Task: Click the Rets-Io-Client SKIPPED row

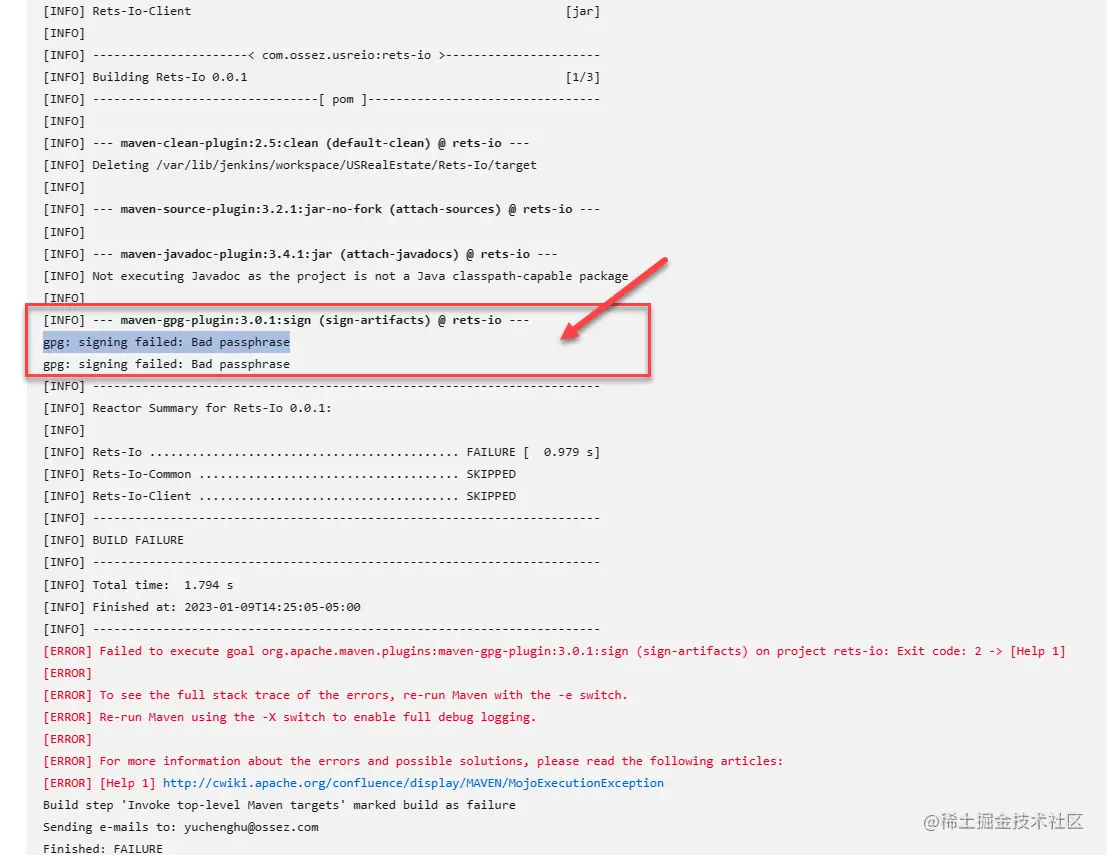Action: (279, 496)
